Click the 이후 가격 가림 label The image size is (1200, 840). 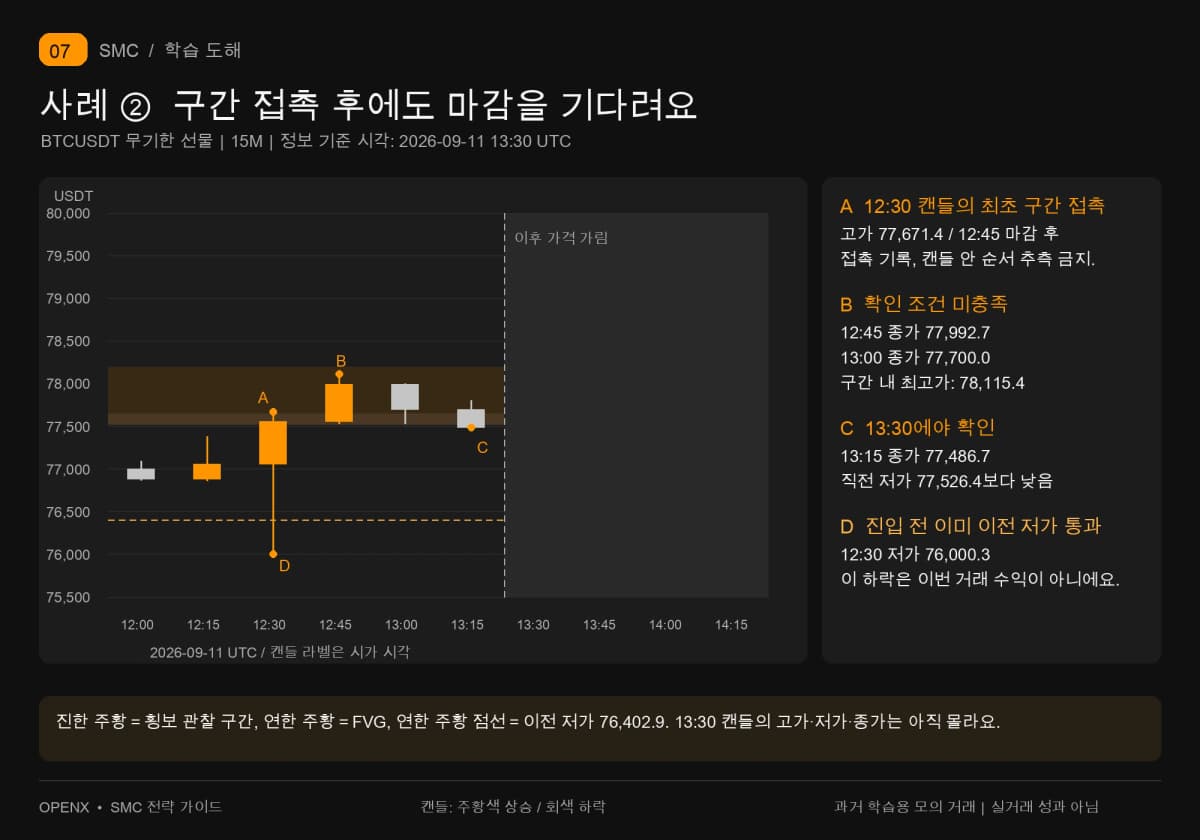point(561,238)
